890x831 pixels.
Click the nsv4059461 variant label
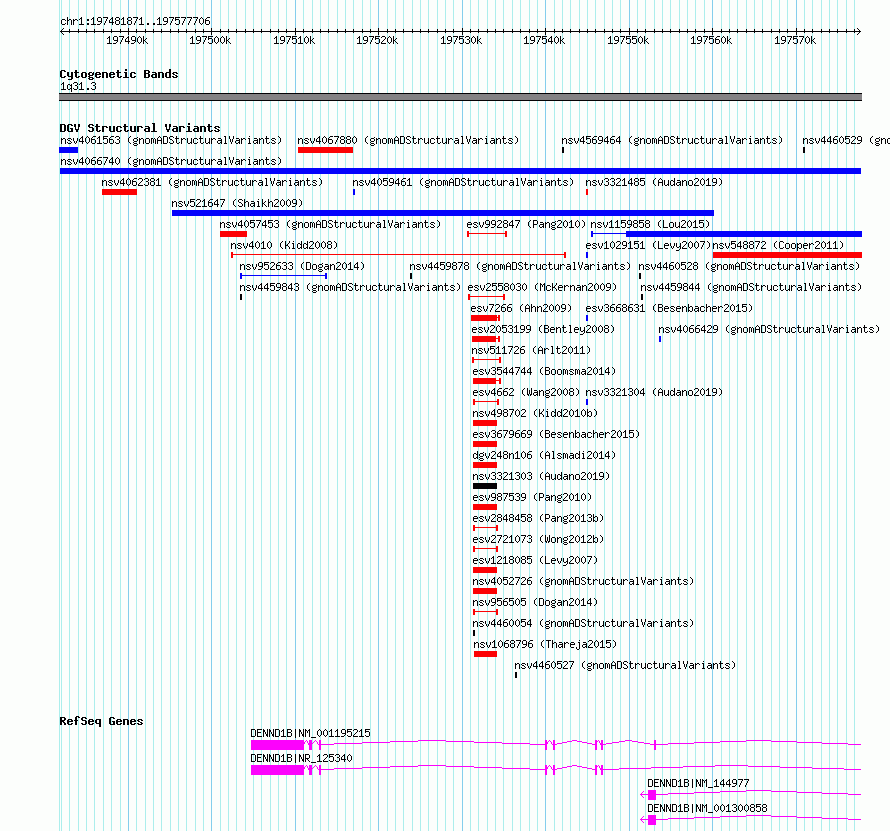tap(463, 182)
